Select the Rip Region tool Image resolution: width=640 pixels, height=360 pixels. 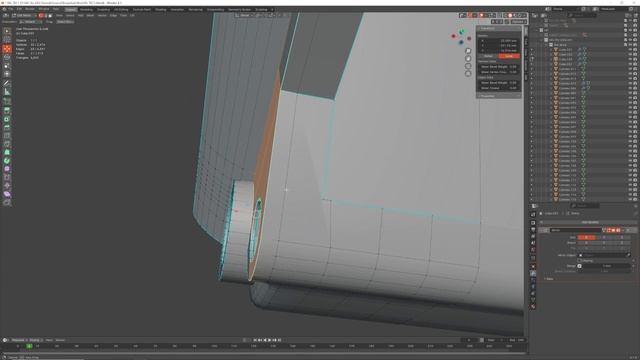(x=7, y=202)
